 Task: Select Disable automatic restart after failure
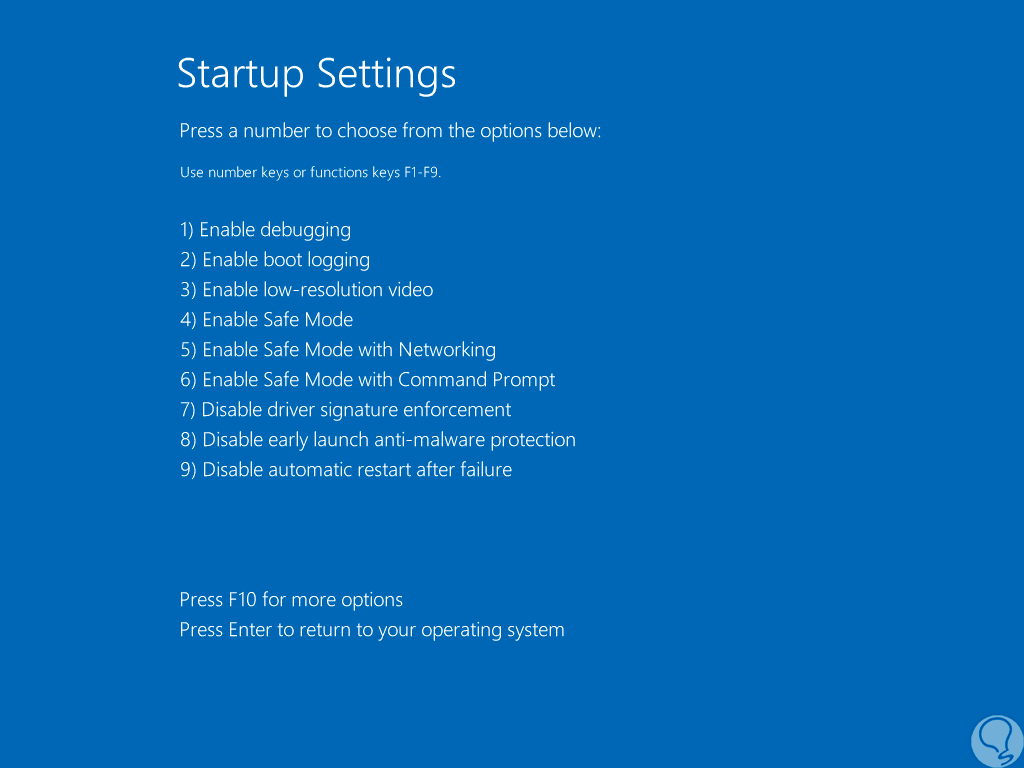[346, 470]
